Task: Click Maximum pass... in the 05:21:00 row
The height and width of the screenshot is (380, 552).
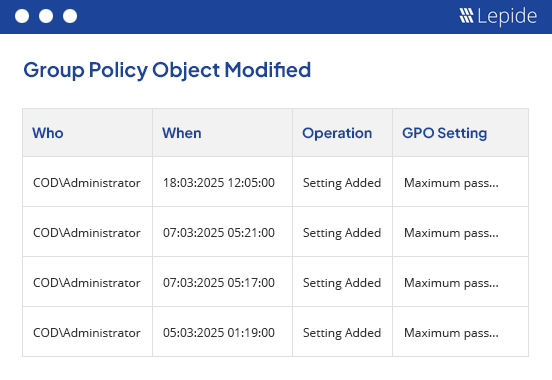Action: [x=451, y=233]
